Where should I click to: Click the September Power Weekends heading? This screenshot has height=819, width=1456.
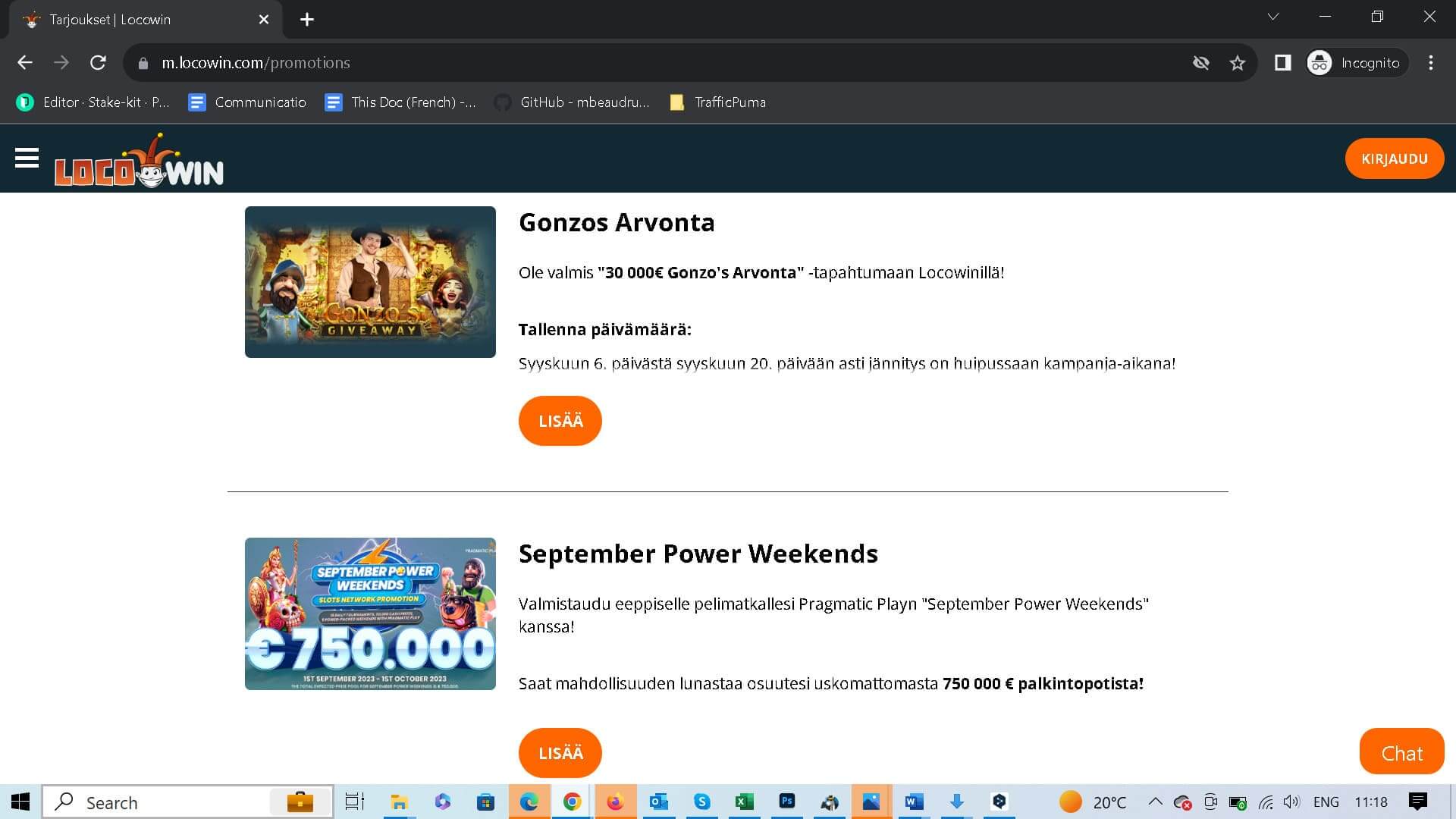coord(698,554)
